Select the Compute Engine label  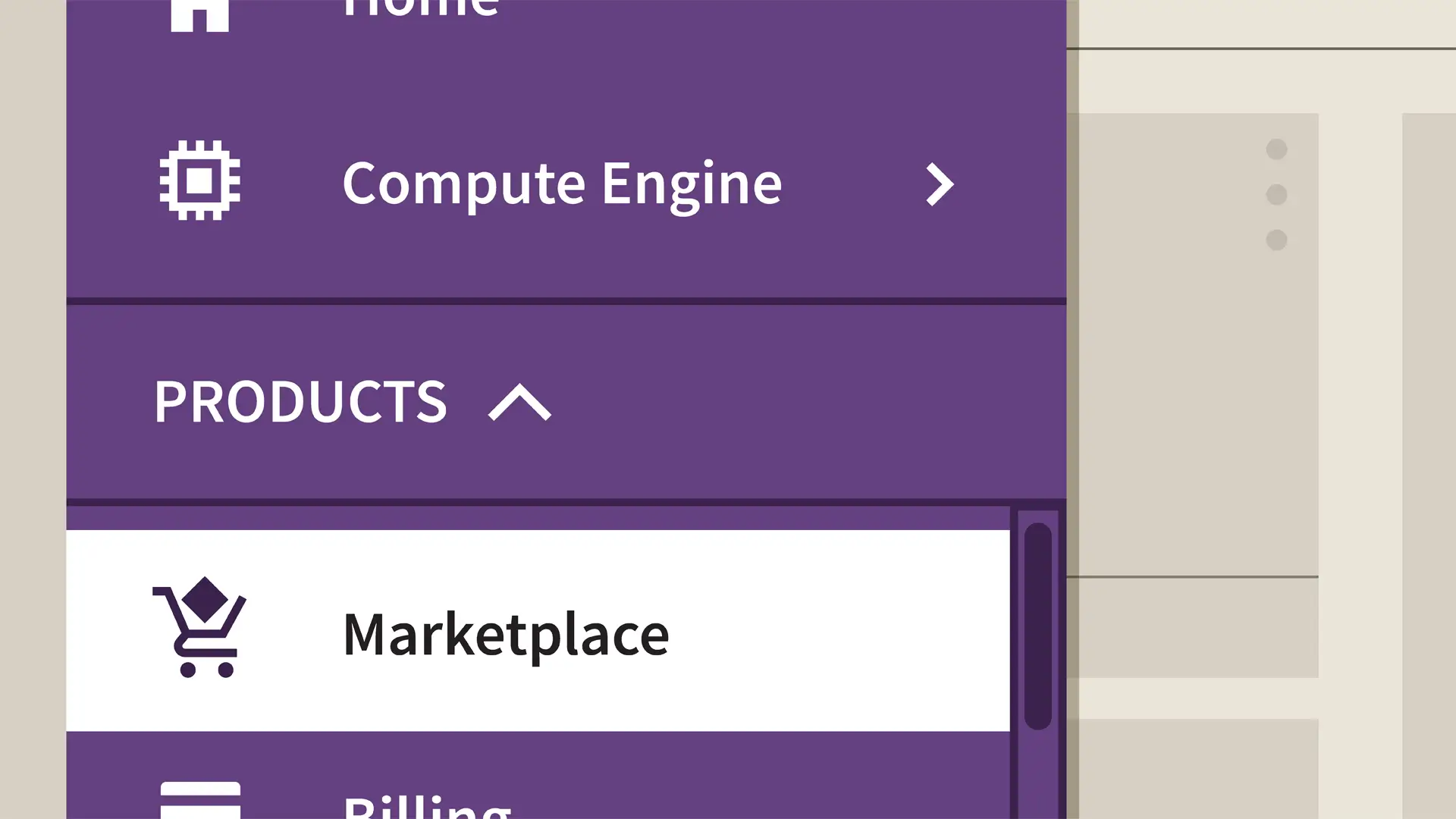[562, 183]
